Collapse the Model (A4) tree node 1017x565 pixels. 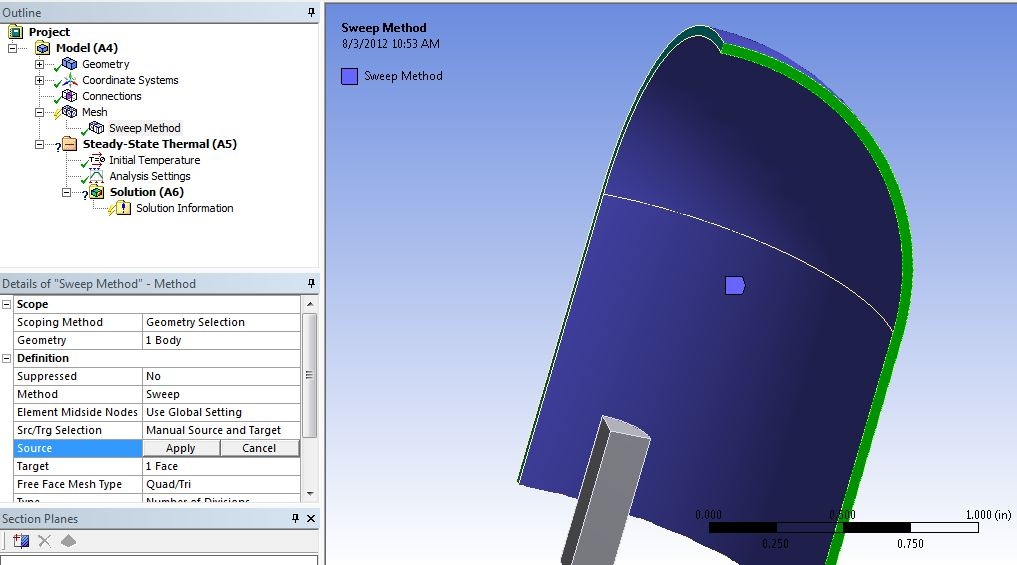[12, 48]
